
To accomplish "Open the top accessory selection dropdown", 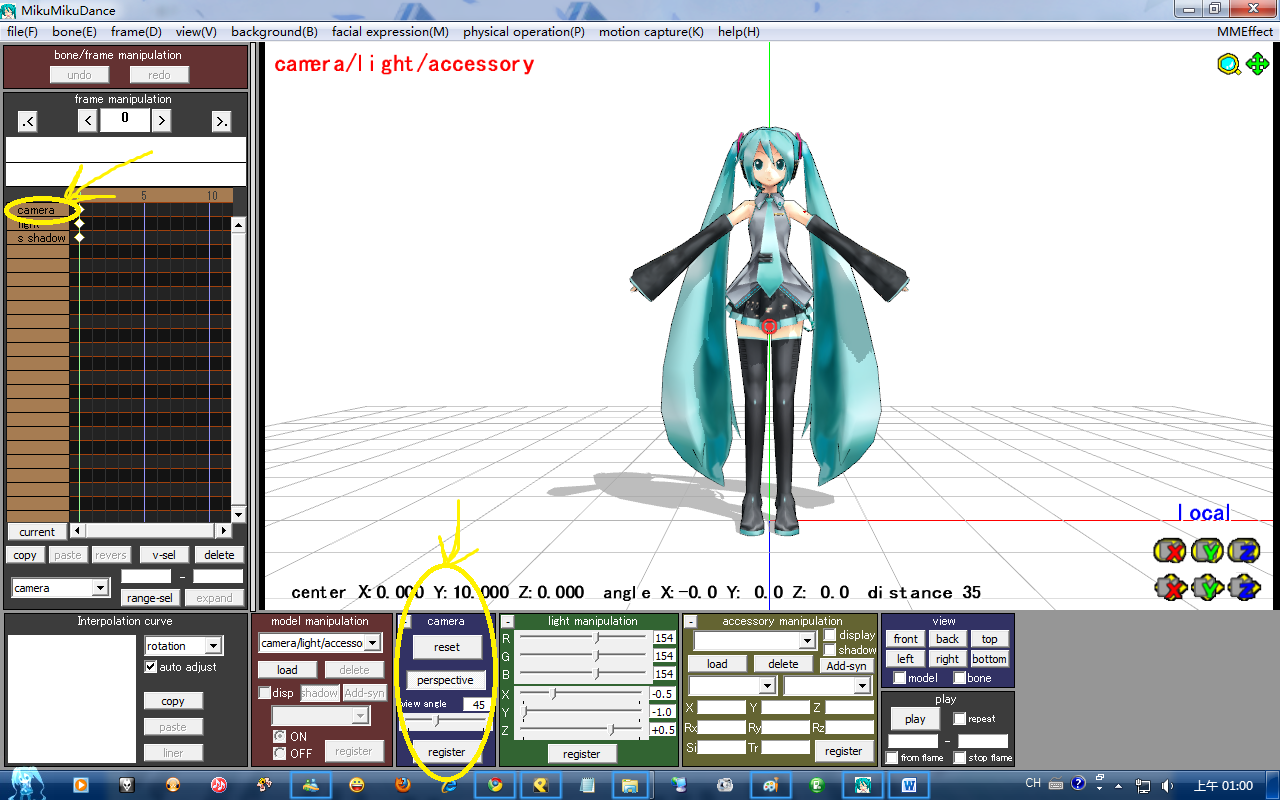I will [755, 640].
